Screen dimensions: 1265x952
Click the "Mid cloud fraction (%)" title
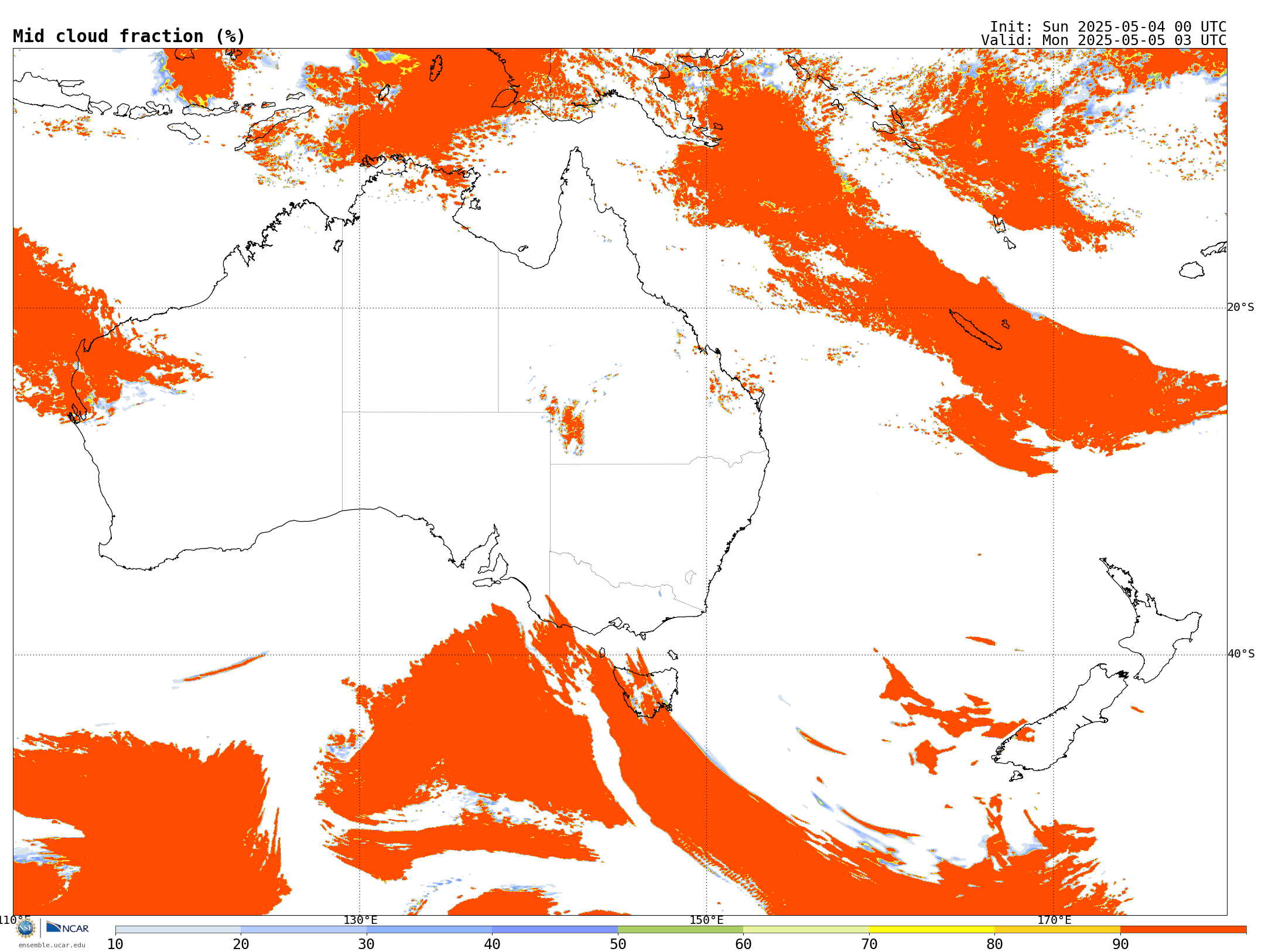click(129, 36)
